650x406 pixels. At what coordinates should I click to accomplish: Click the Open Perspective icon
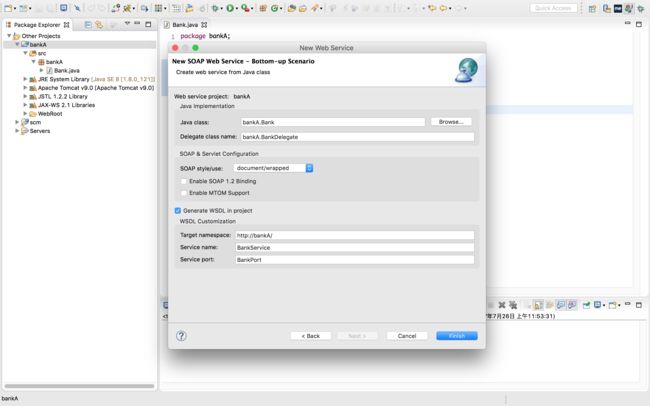pyautogui.click(x=592, y=8)
